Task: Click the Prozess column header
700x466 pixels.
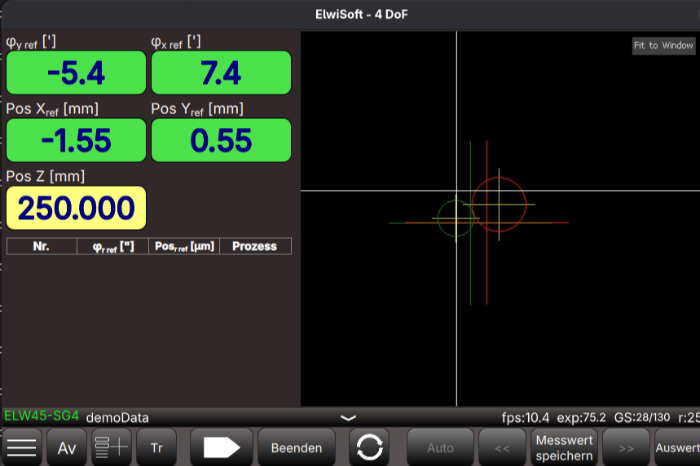Action: point(255,246)
